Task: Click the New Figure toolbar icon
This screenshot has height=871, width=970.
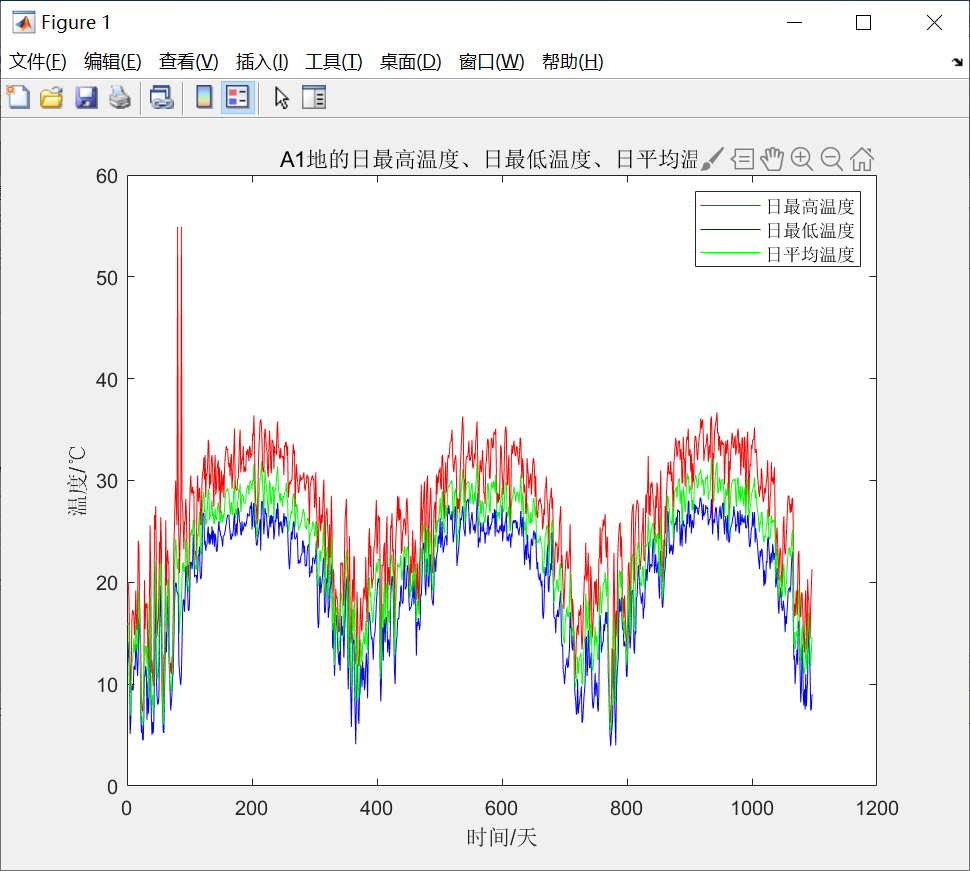Action: 18,97
